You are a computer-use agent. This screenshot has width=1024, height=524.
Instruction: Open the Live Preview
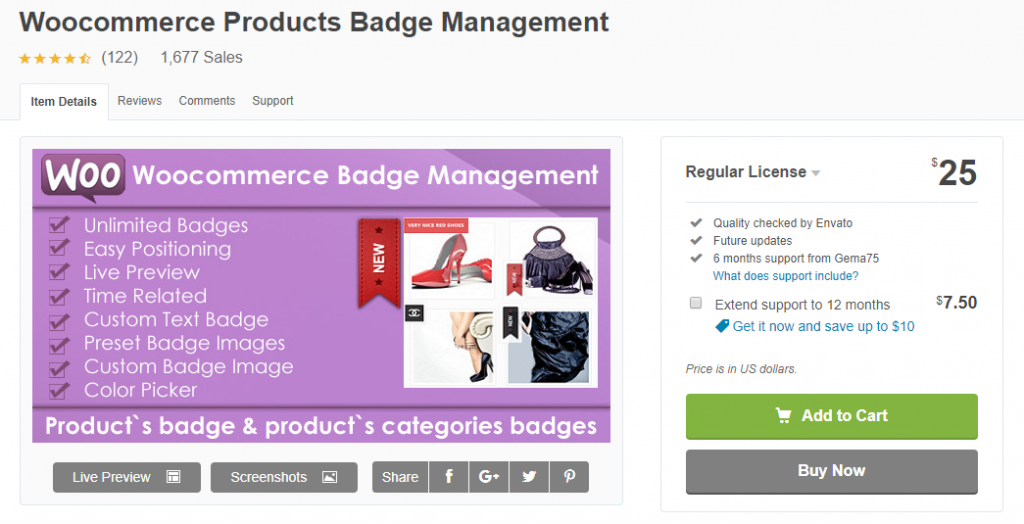(x=126, y=477)
